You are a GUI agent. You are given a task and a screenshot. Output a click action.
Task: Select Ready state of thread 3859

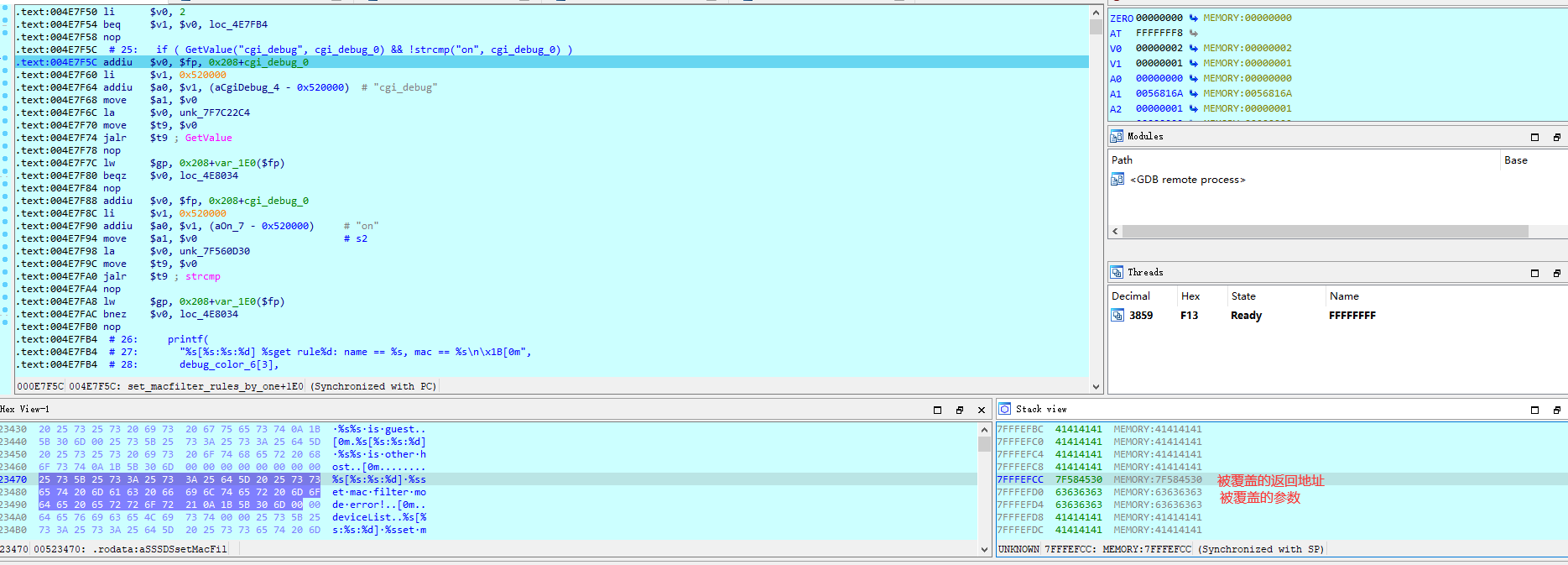pos(1246,315)
